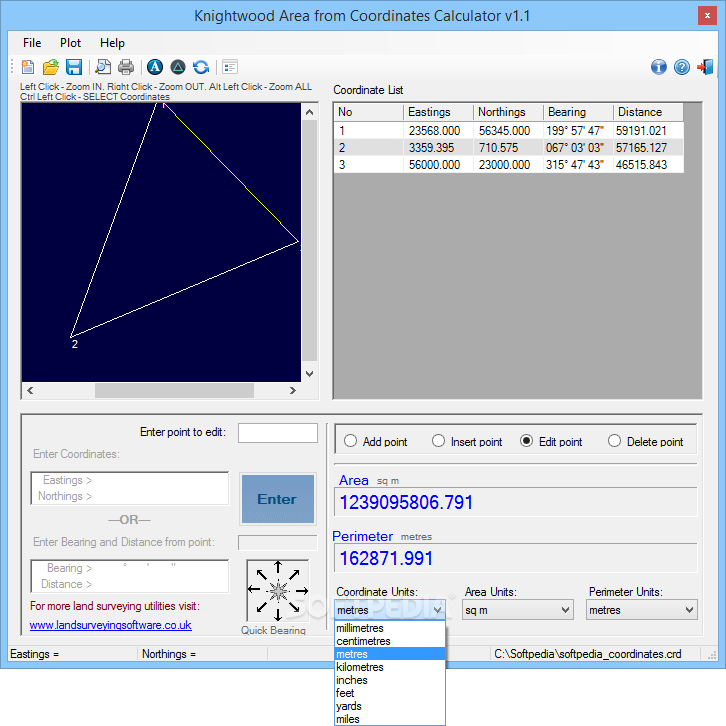Select coordinate row 2 in the list
This screenshot has height=726, width=726.
click(508, 148)
